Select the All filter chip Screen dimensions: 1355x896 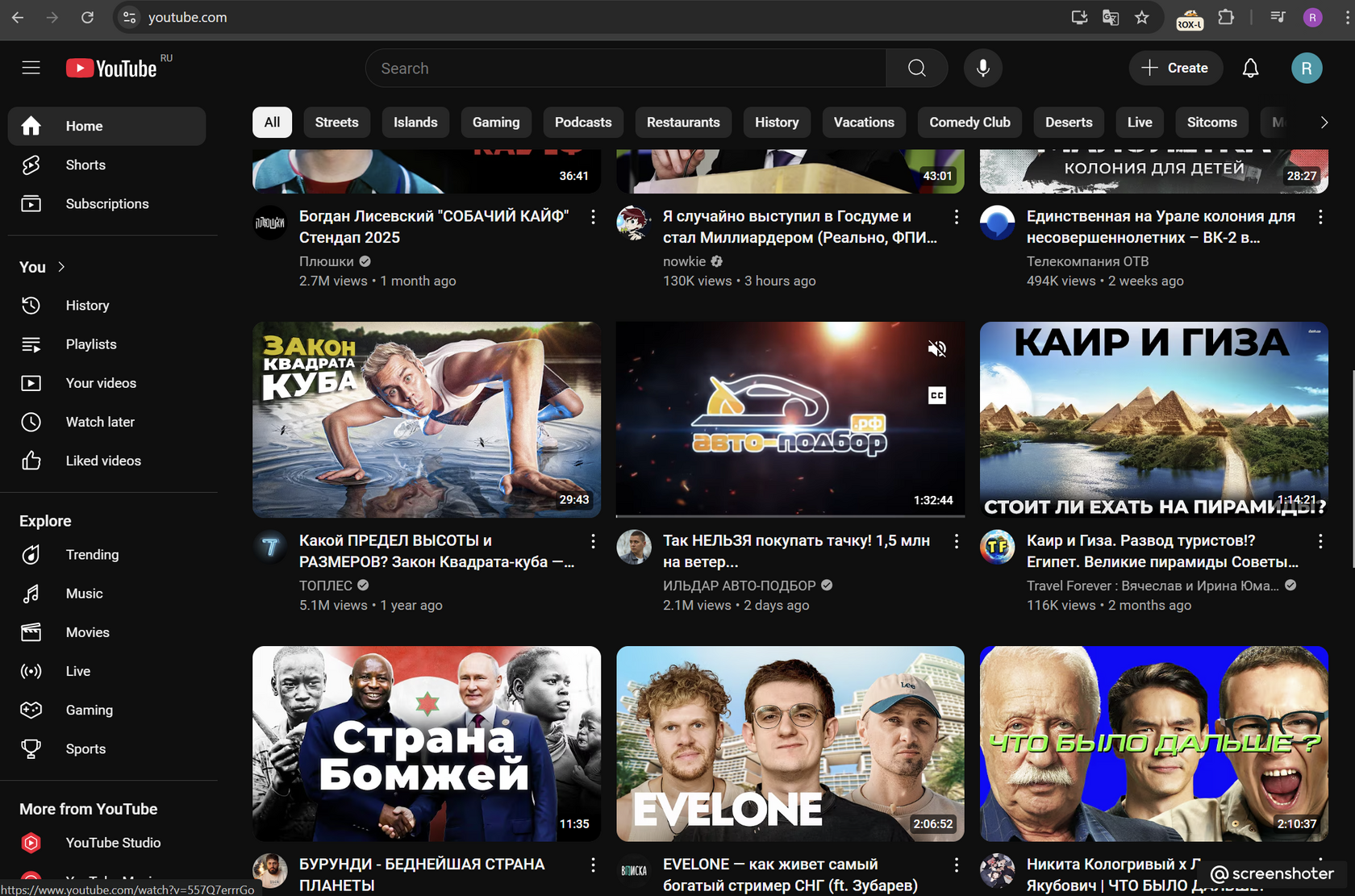click(x=272, y=123)
